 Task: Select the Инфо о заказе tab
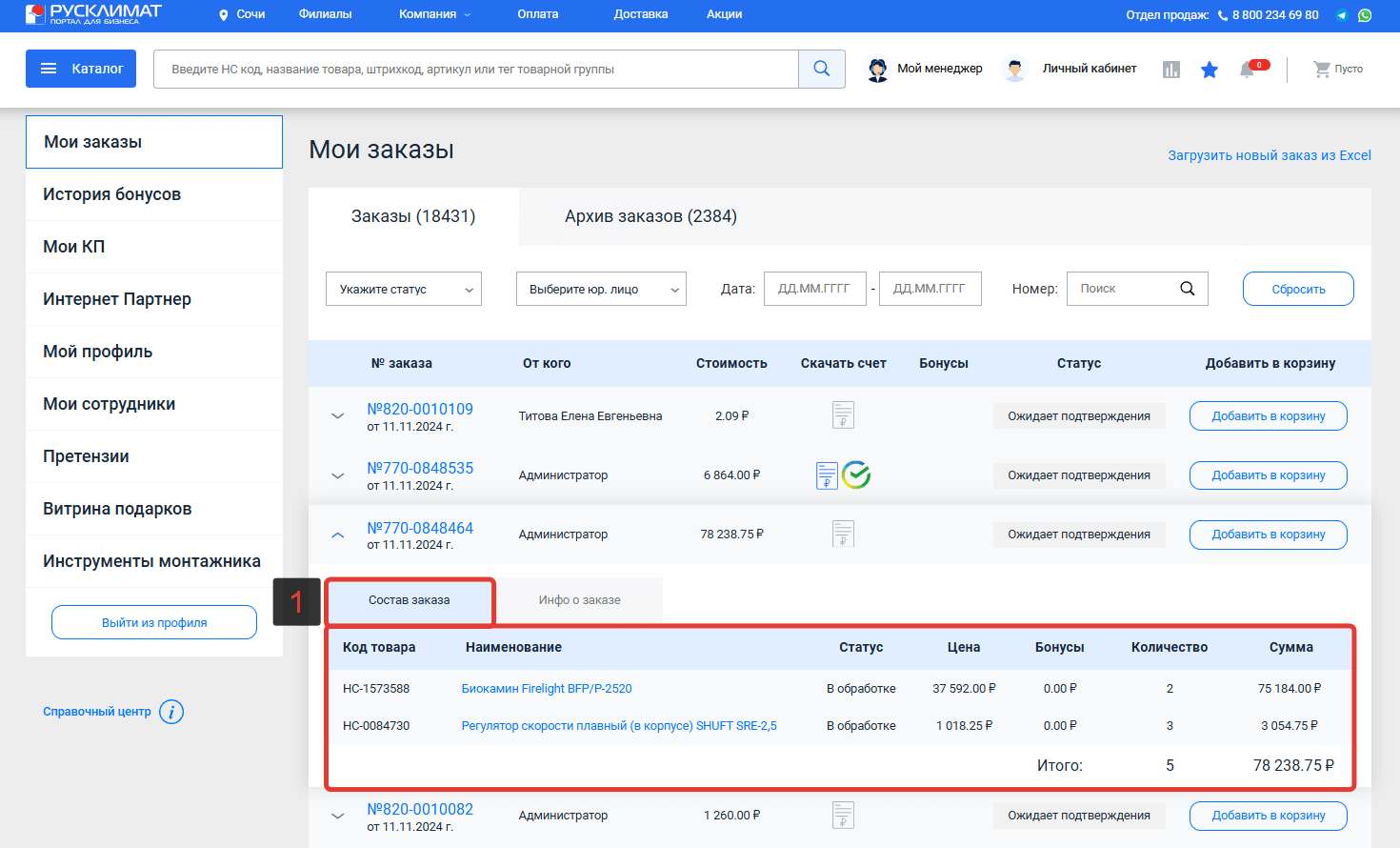(579, 600)
